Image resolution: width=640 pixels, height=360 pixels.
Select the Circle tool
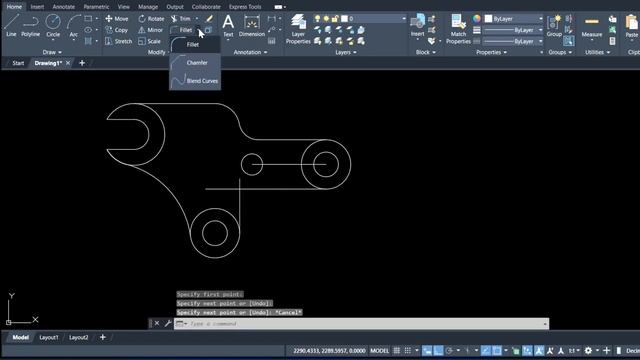click(53, 25)
